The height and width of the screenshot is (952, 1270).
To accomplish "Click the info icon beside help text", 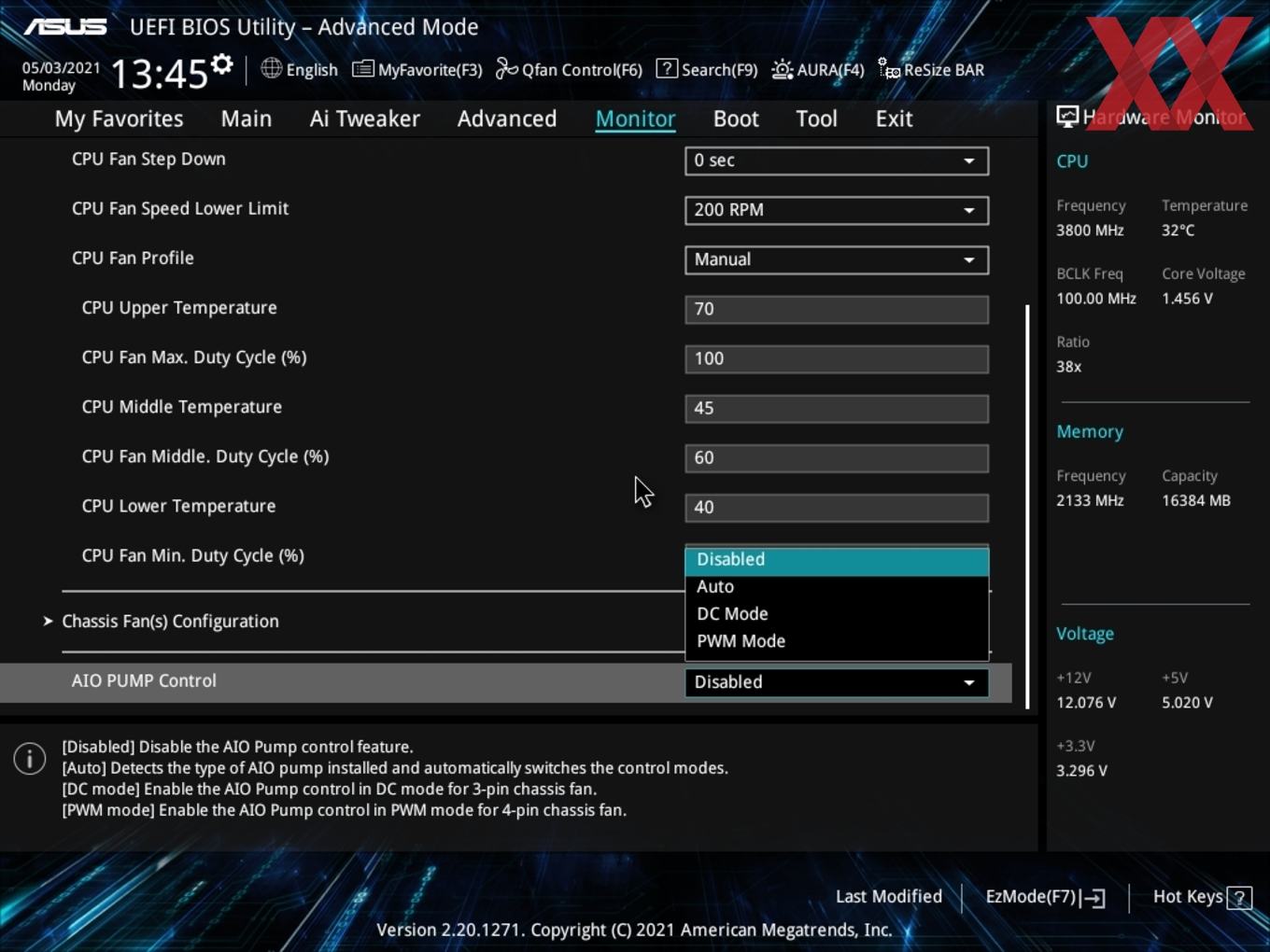I will tap(30, 759).
